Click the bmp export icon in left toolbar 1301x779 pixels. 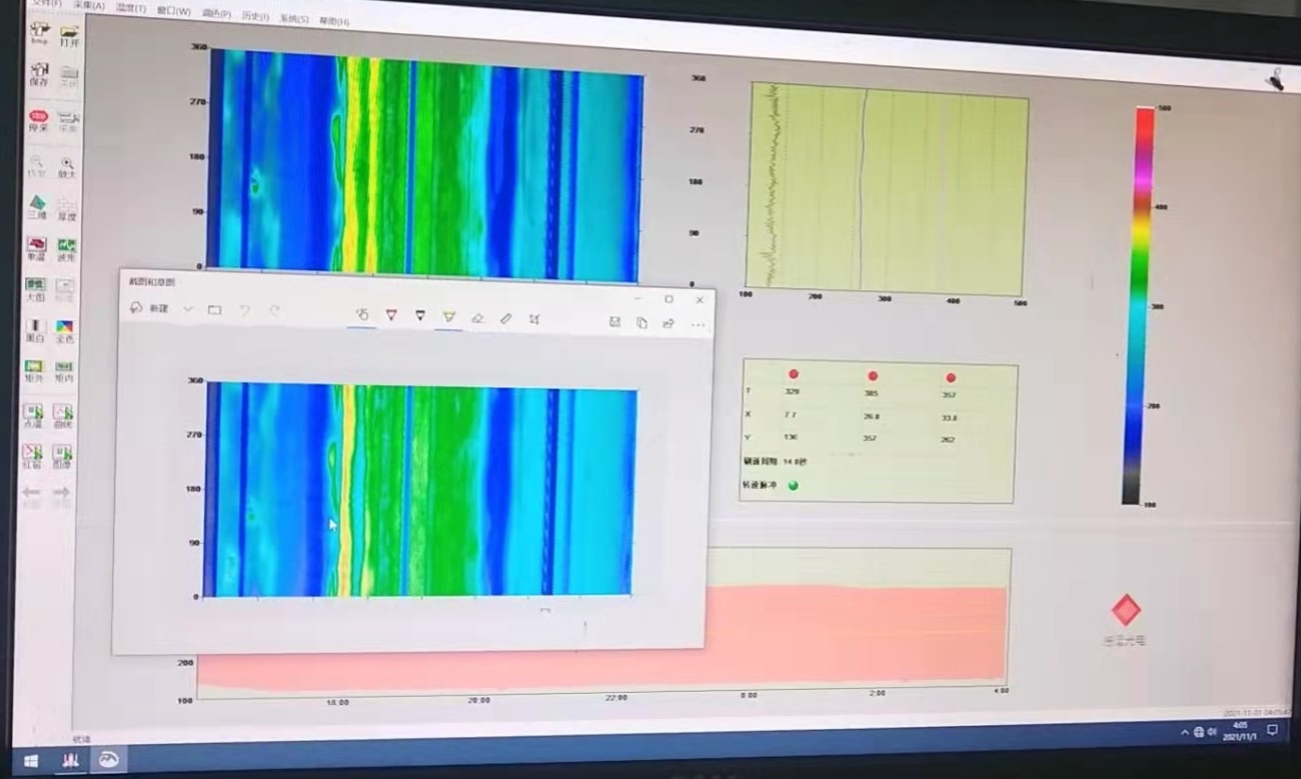(39, 33)
